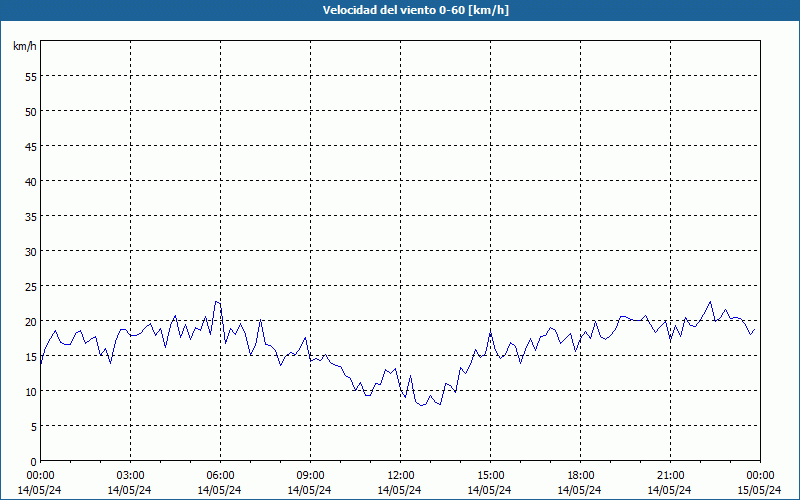800x500 pixels.
Task: Click the 20 value on the vertical axis
Action: 31,321
